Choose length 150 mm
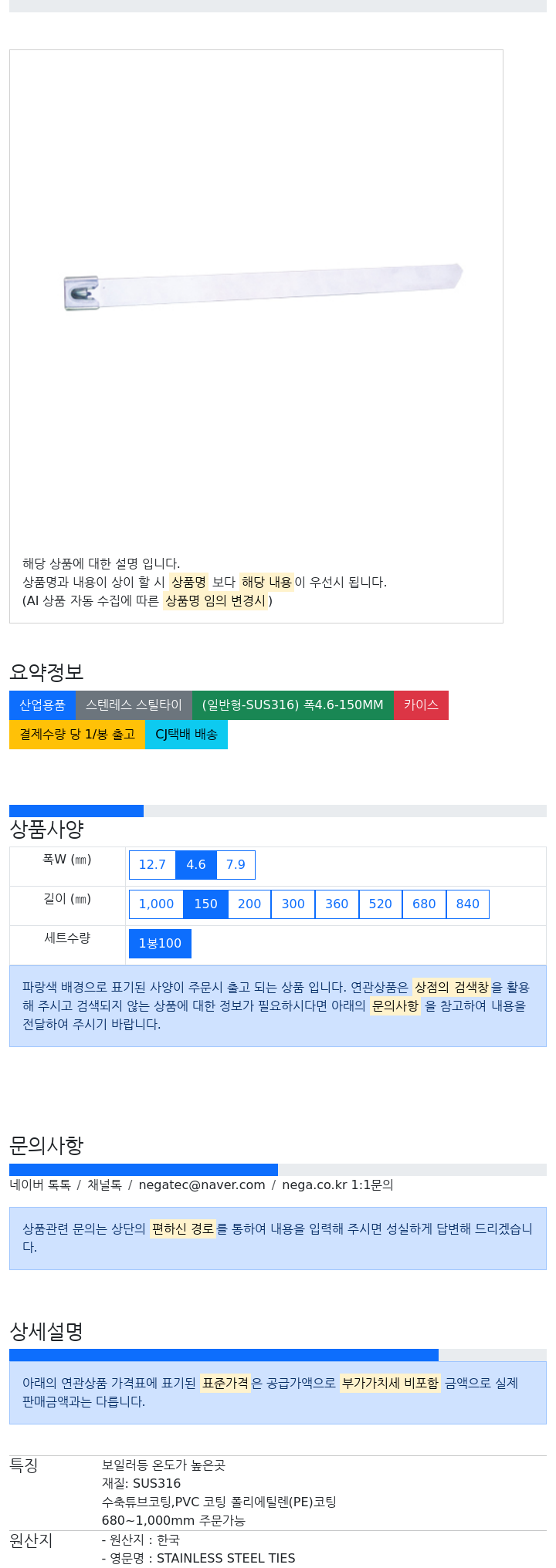 click(x=205, y=904)
